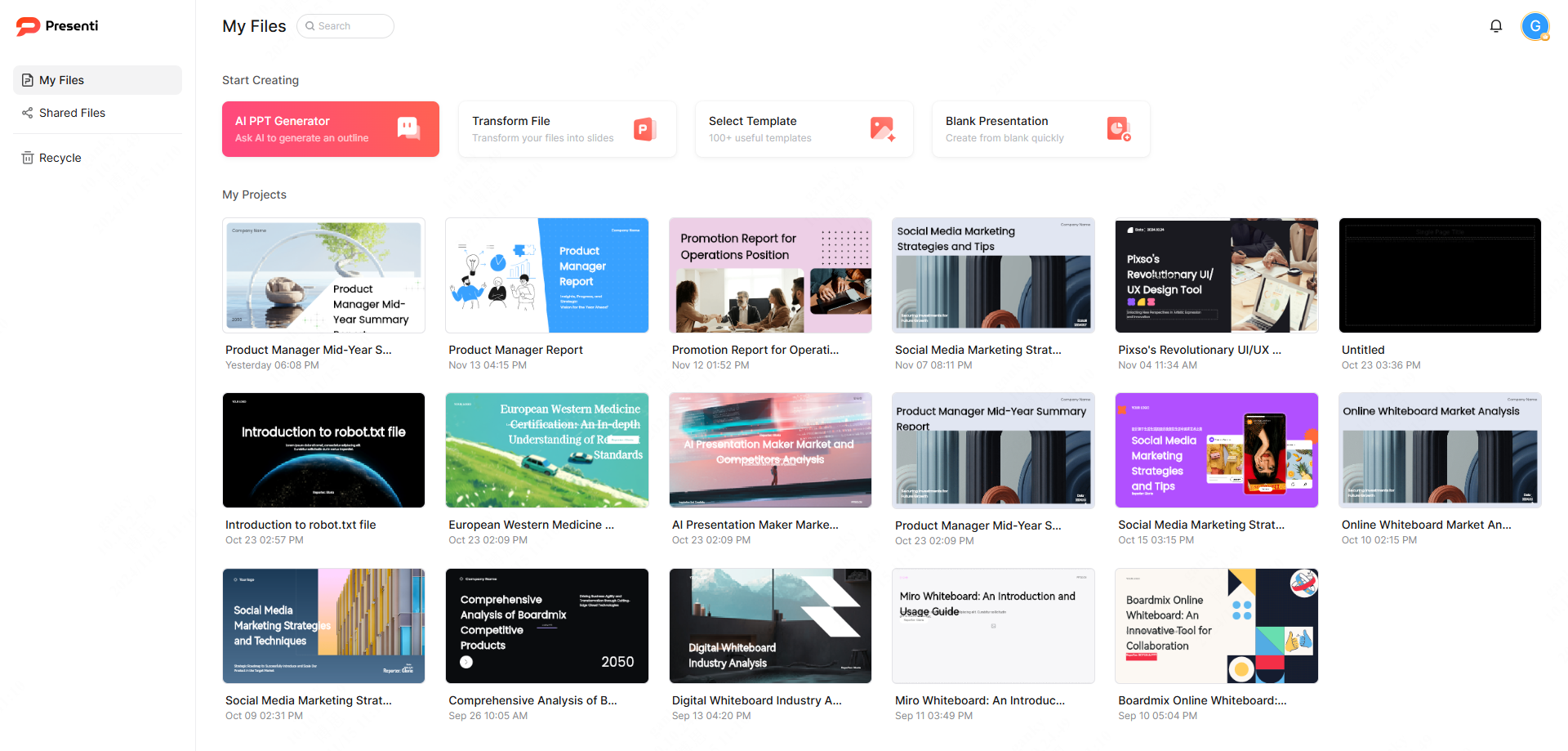
Task: Click the date "Sep 10 05:04 PM"
Action: (x=1157, y=716)
